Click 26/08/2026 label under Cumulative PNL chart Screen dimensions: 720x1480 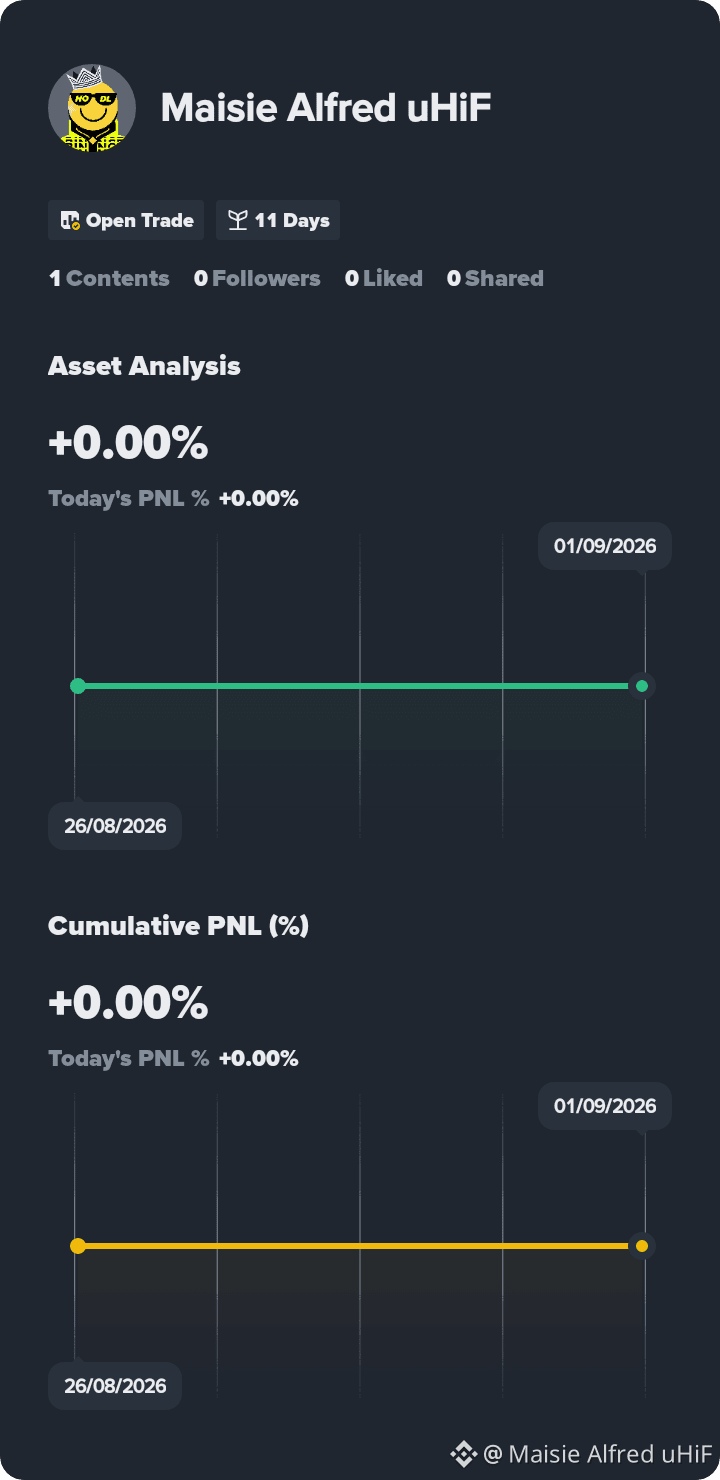tap(115, 1386)
